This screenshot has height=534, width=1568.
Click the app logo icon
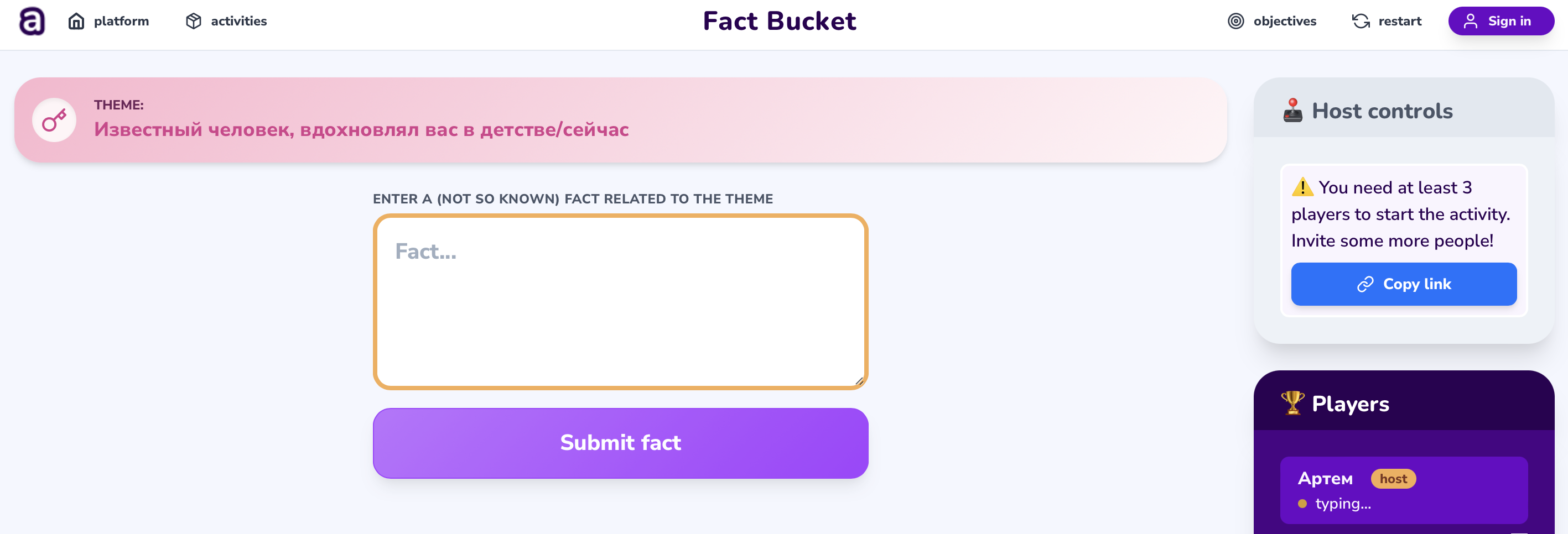(32, 22)
